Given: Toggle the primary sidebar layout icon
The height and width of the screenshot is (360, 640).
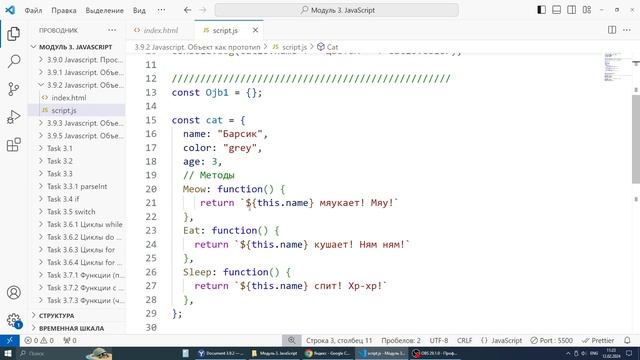Looking at the screenshot, I should pos(542,10).
